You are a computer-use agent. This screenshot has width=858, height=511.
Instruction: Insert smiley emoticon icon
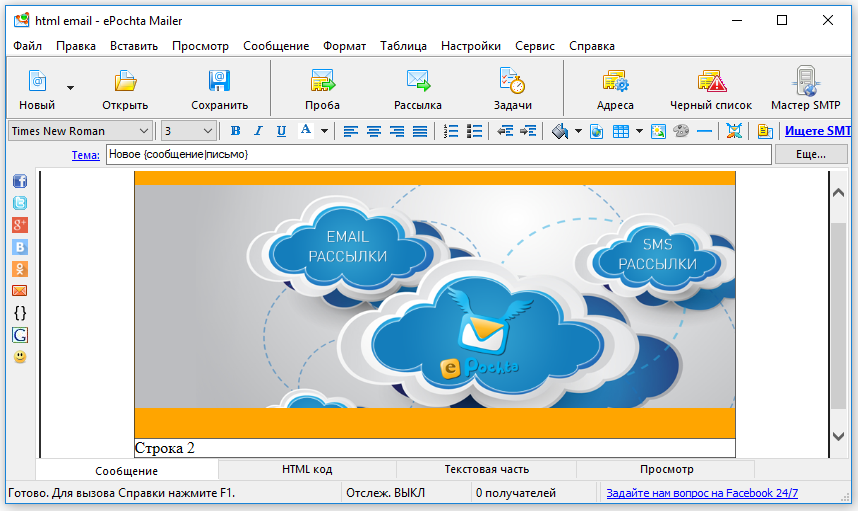tap(20, 357)
